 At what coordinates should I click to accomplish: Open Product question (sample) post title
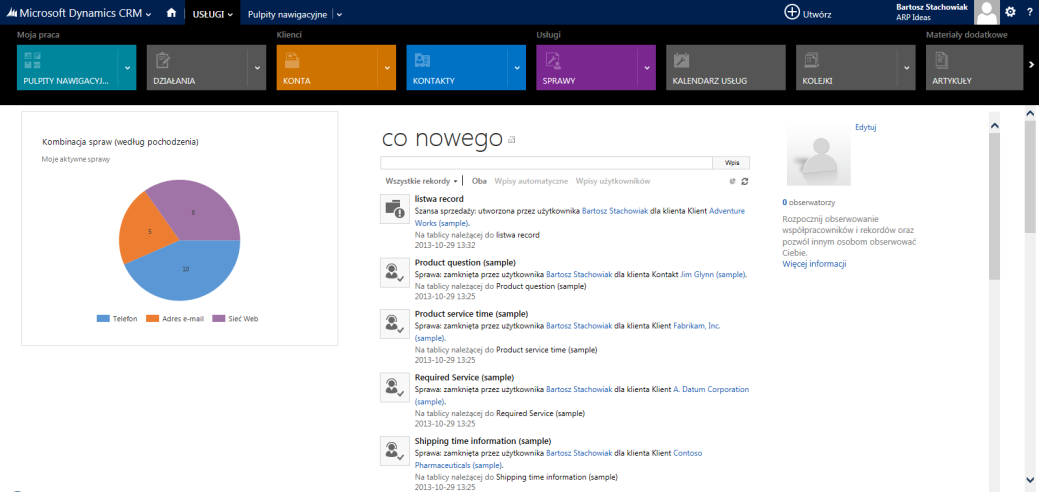click(x=465, y=263)
